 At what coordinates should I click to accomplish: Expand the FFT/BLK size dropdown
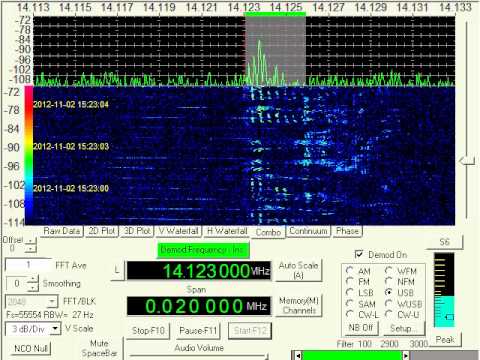tap(52, 302)
